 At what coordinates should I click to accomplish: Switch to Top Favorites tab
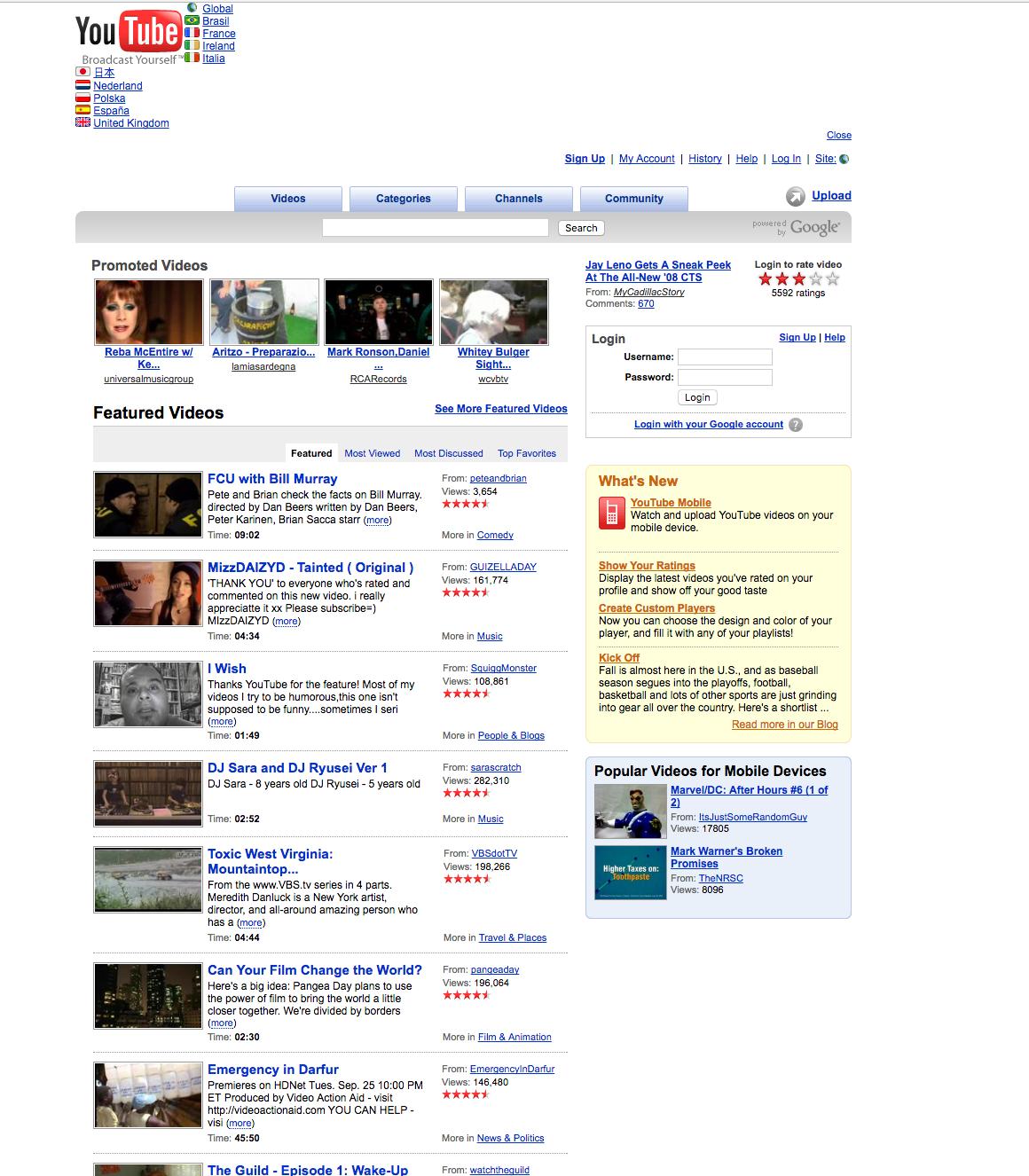pyautogui.click(x=527, y=453)
